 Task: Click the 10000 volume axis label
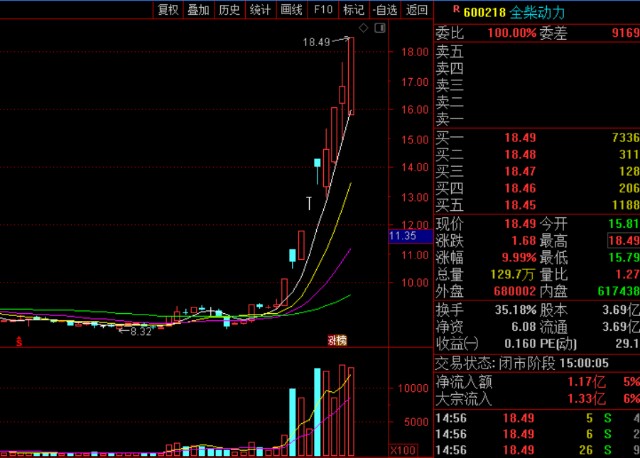tap(413, 388)
